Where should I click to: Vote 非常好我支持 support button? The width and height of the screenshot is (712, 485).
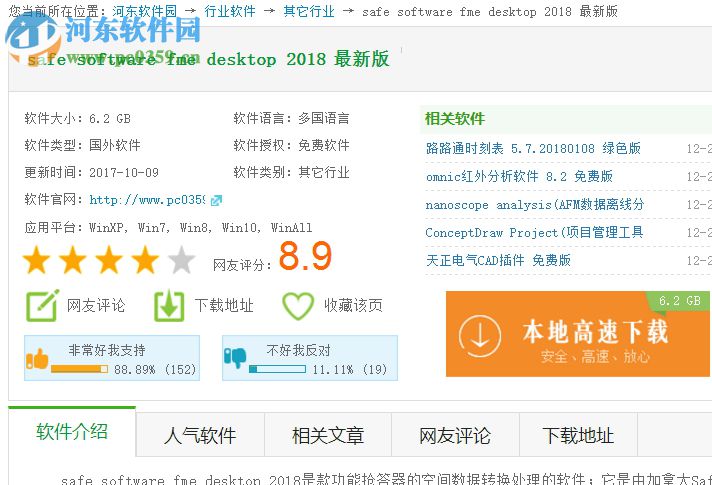click(x=112, y=358)
